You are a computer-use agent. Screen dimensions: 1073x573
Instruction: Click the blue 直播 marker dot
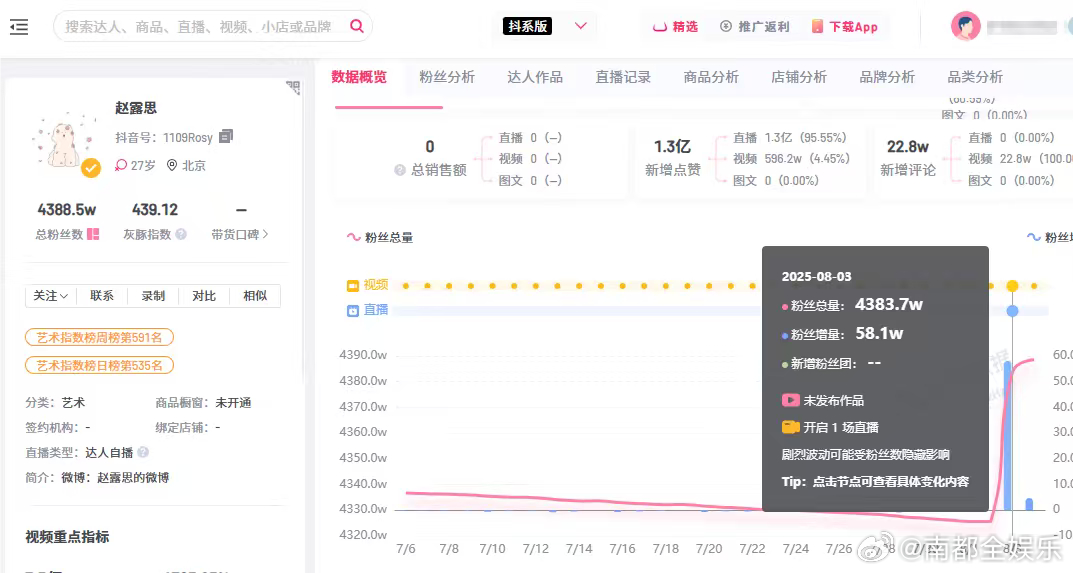coord(1012,311)
